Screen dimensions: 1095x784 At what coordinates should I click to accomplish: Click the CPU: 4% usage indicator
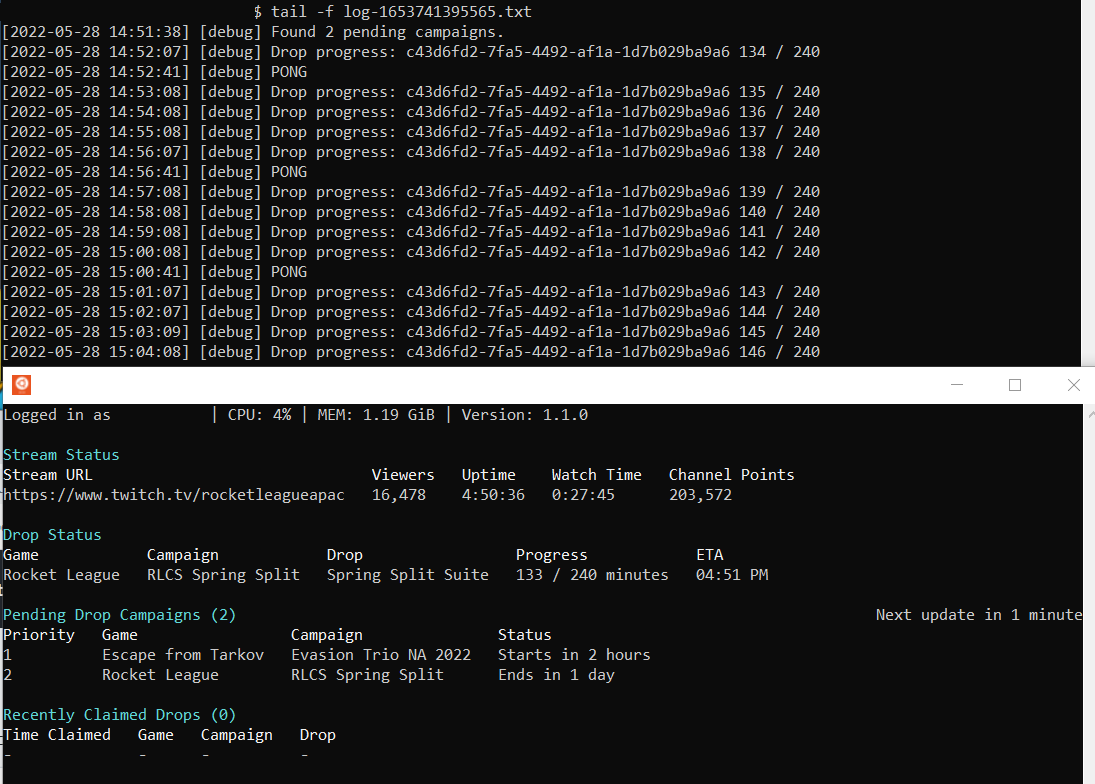click(x=261, y=414)
